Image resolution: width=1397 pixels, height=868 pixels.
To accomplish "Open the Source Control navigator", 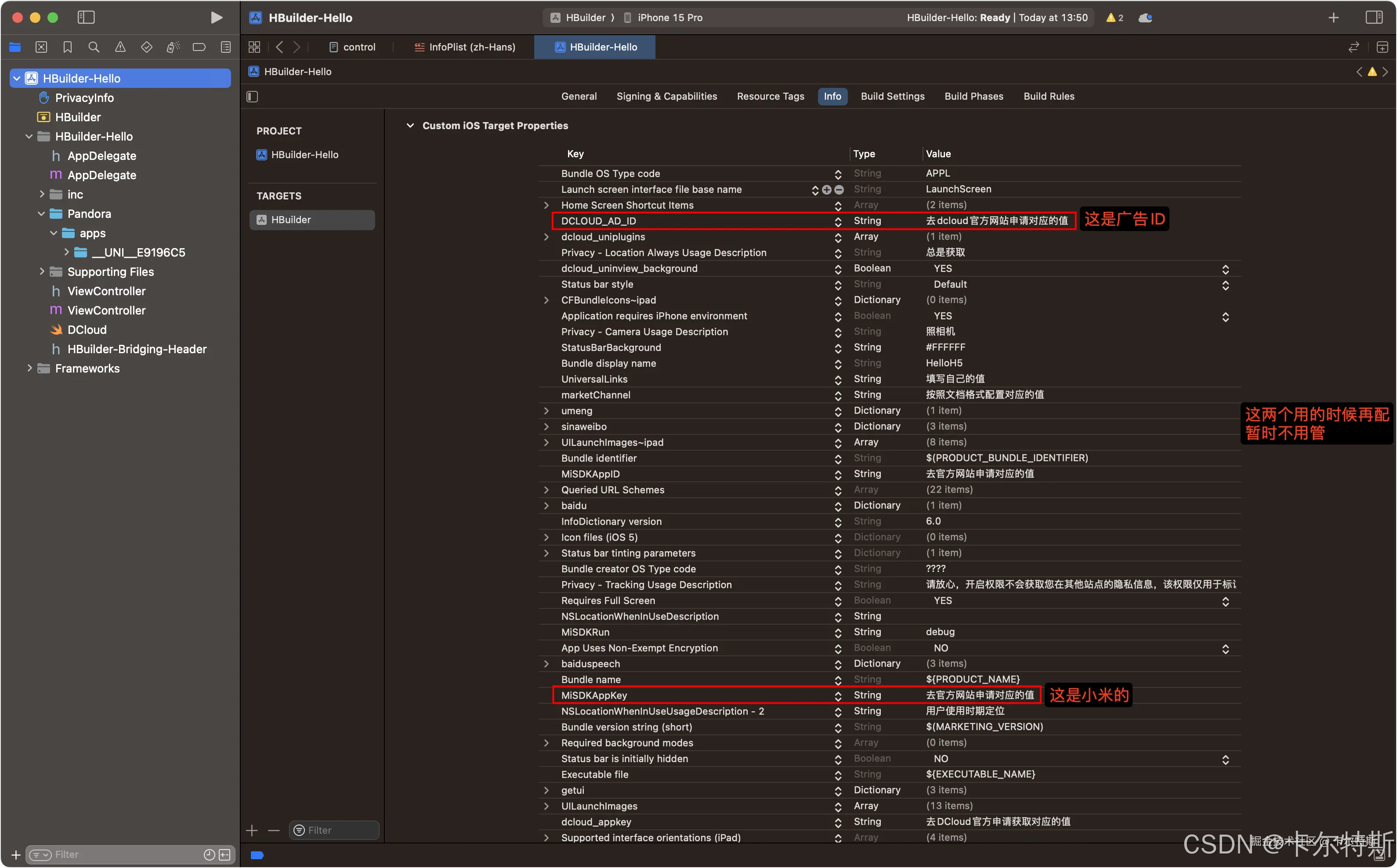I will (x=41, y=47).
